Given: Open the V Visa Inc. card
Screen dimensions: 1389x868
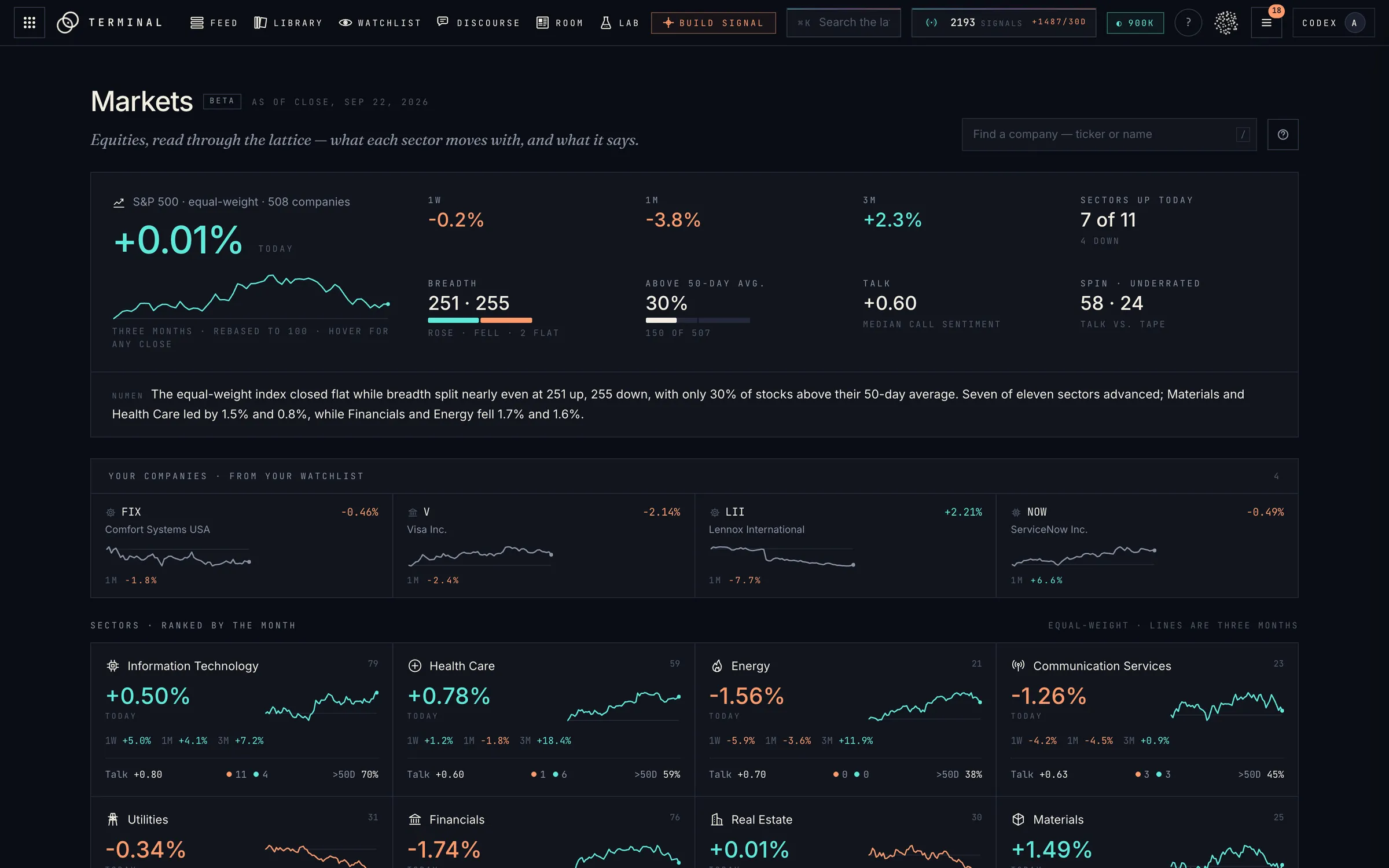Looking at the screenshot, I should (543, 545).
